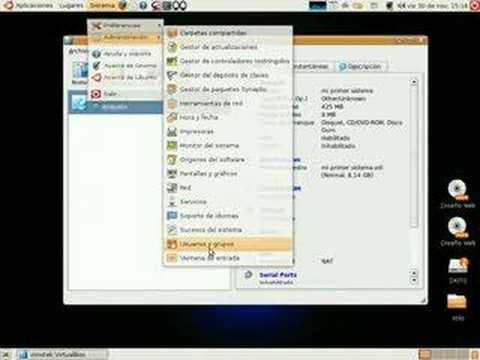Click the Monitor del sistema icon
480x360 pixels.
coord(172,145)
